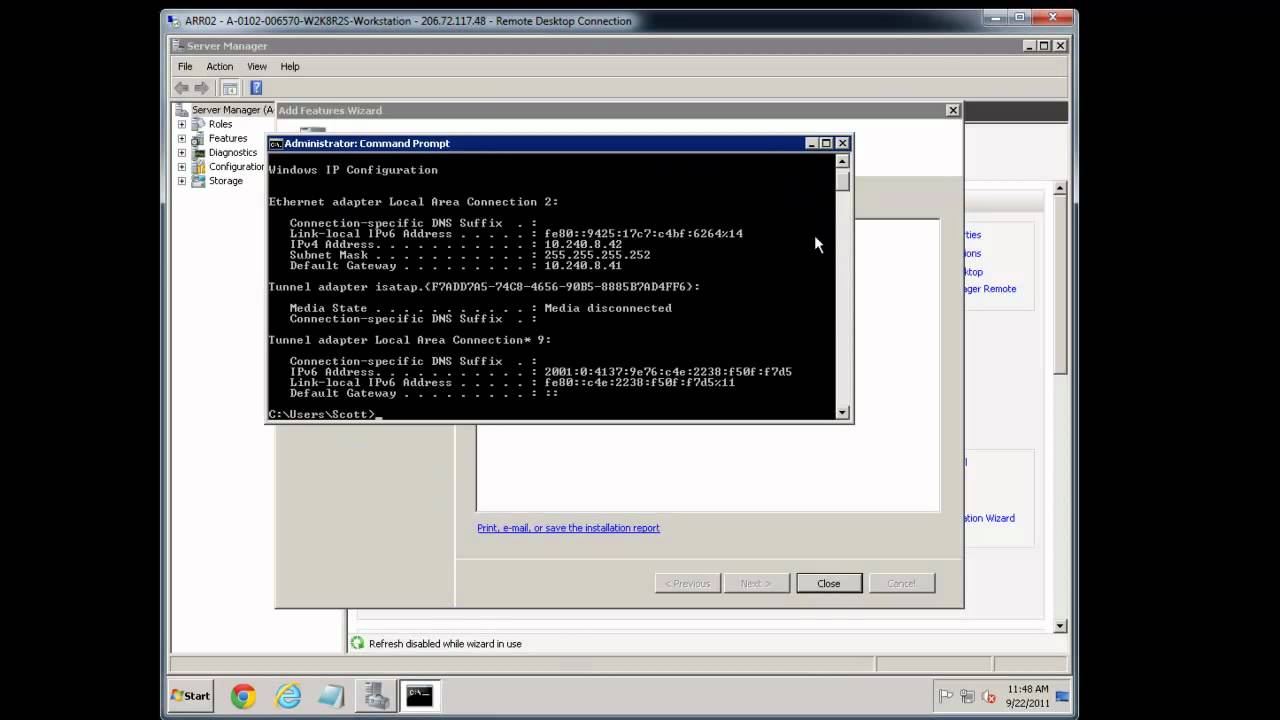The height and width of the screenshot is (720, 1280).
Task: Click the Media disconnected text line
Action: [x=480, y=308]
